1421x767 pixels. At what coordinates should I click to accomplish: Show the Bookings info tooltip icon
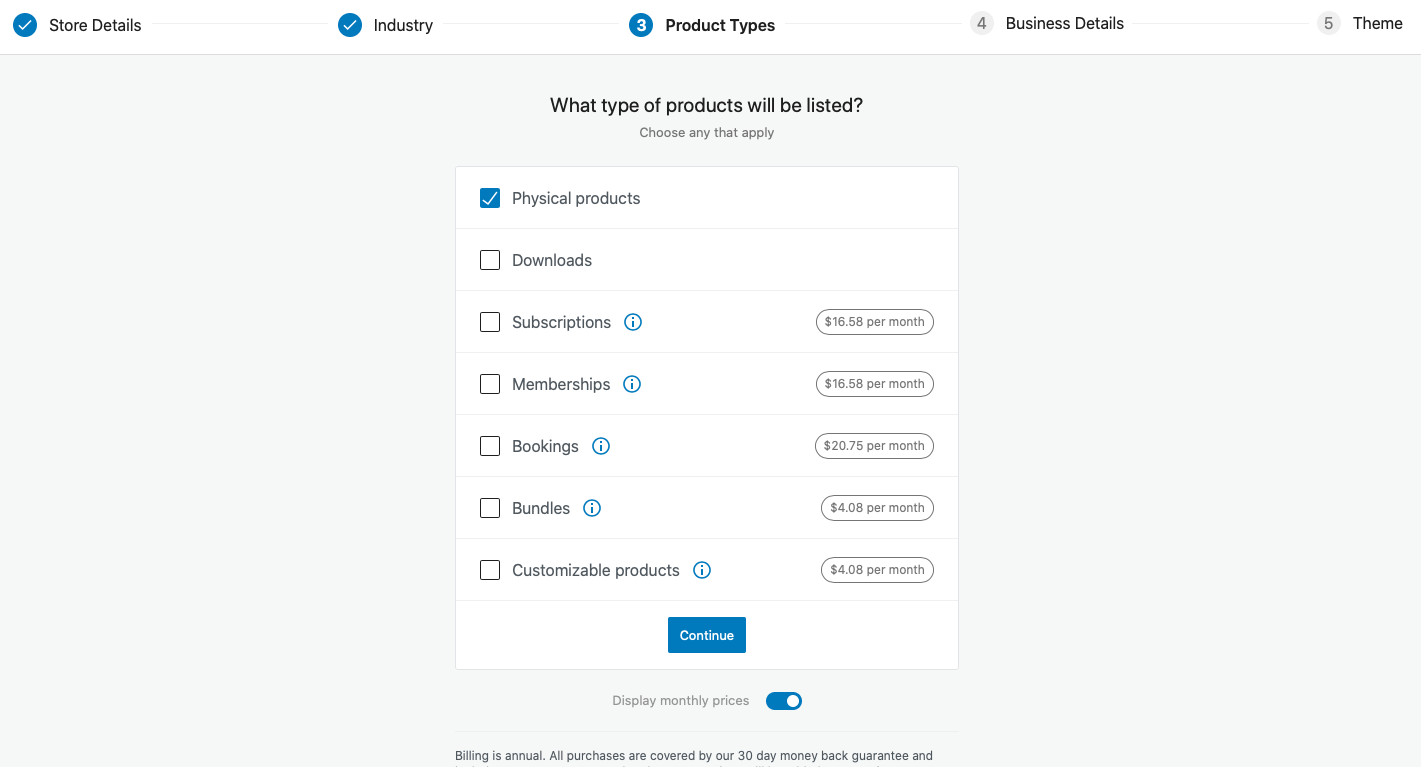pyautogui.click(x=601, y=446)
